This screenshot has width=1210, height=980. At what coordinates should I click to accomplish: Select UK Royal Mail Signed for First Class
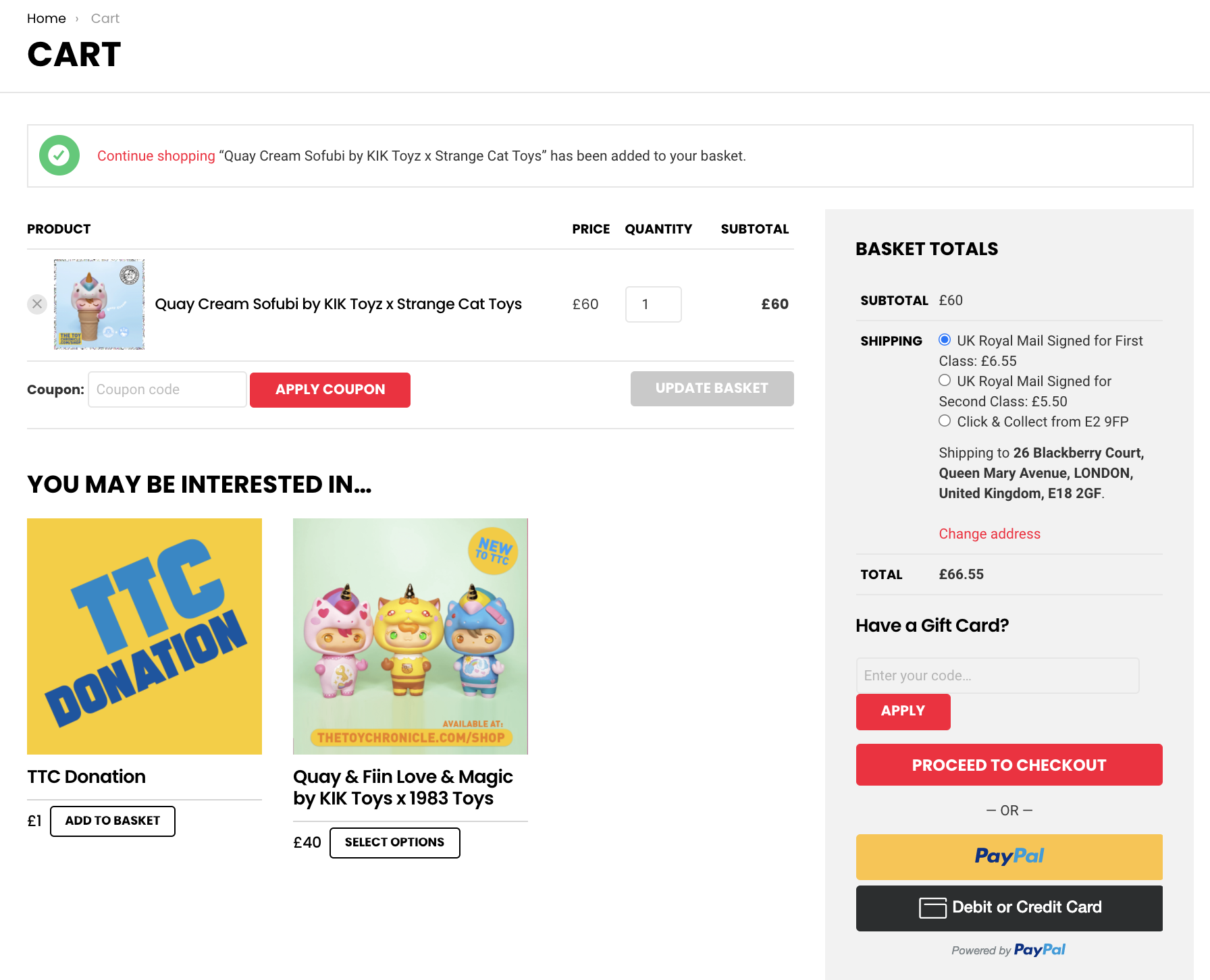click(x=945, y=339)
